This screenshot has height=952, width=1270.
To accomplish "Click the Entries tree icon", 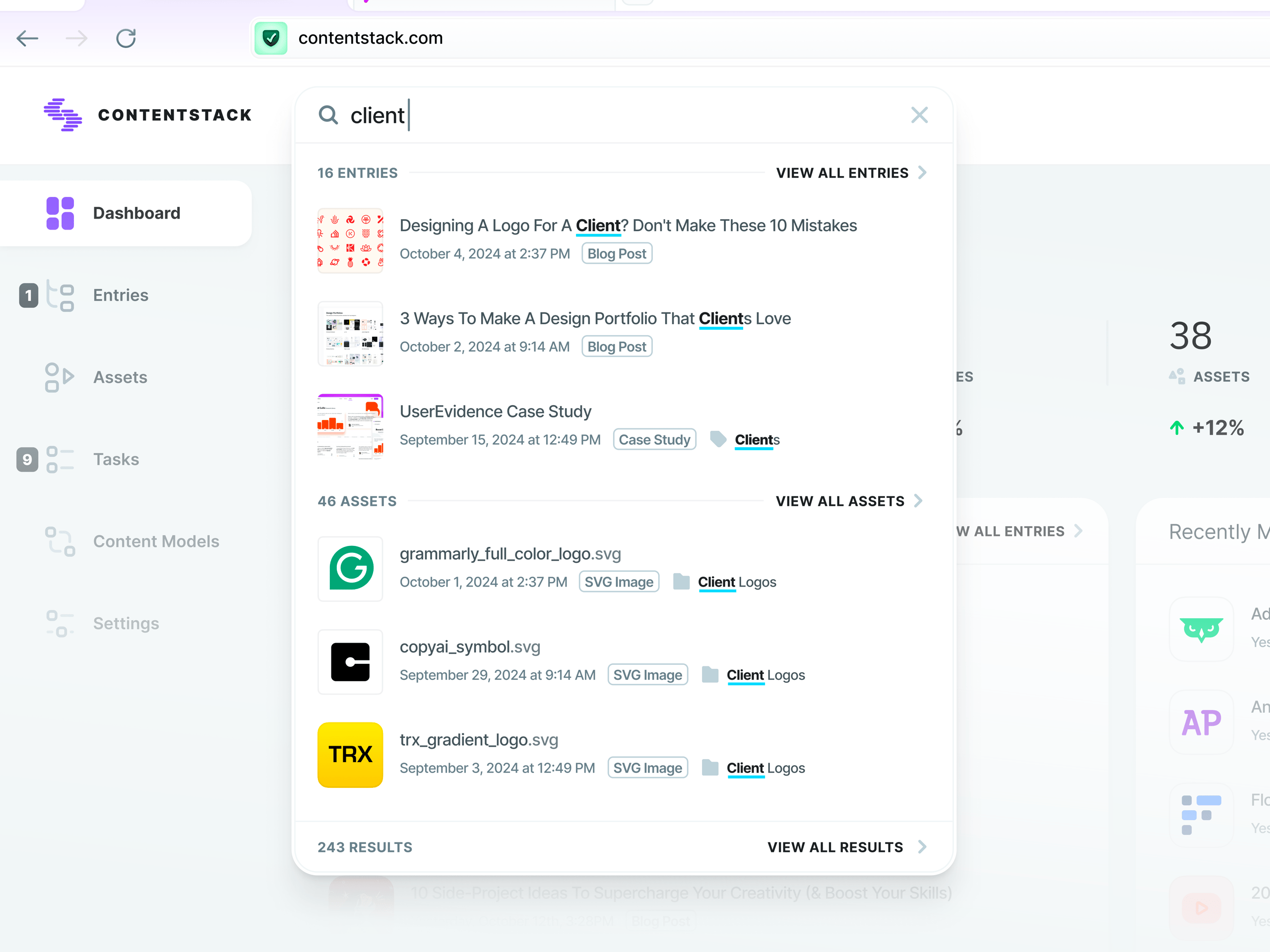I will [x=61, y=295].
